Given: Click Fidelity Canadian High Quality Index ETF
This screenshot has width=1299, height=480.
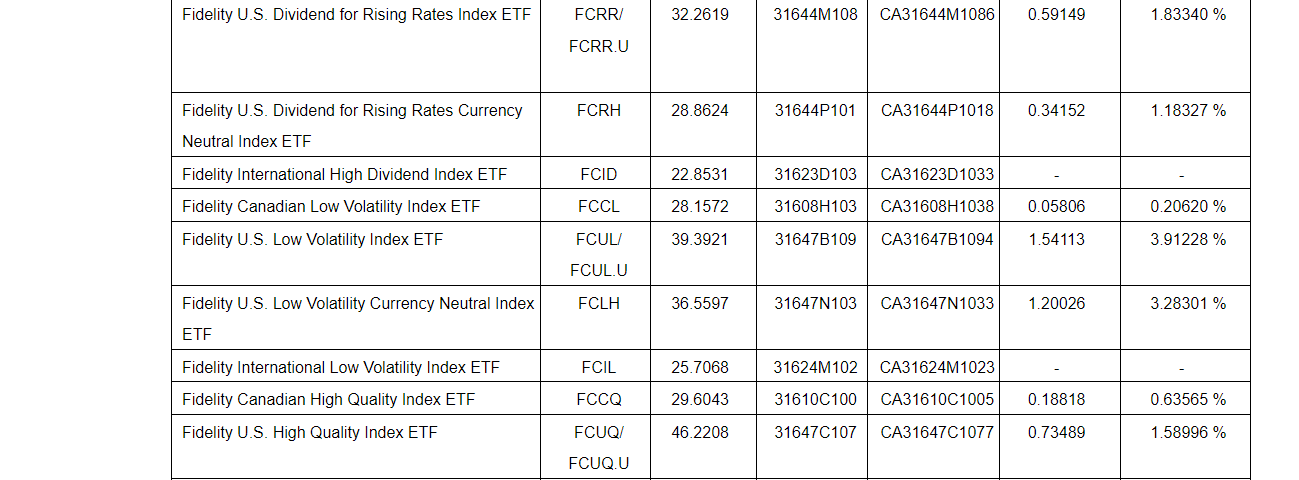Looking at the screenshot, I should point(328,400).
